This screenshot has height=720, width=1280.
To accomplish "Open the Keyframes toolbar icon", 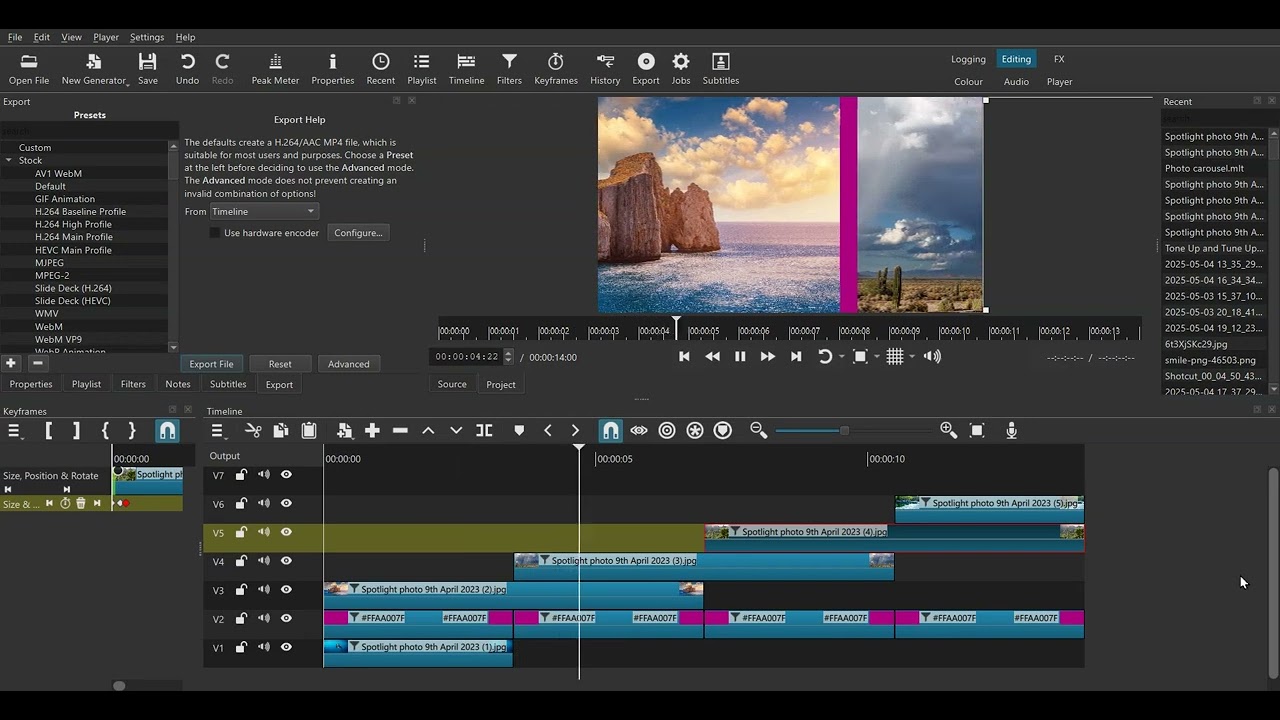I will click(x=555, y=68).
